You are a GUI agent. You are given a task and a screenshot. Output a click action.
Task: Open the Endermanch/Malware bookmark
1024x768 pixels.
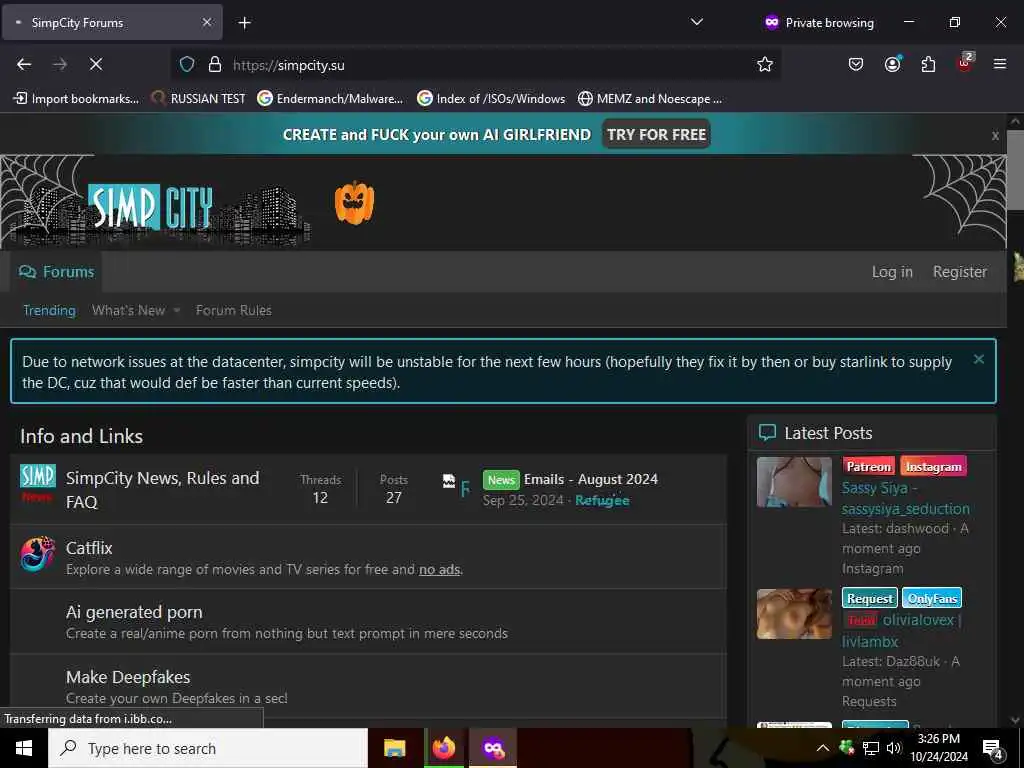click(330, 99)
